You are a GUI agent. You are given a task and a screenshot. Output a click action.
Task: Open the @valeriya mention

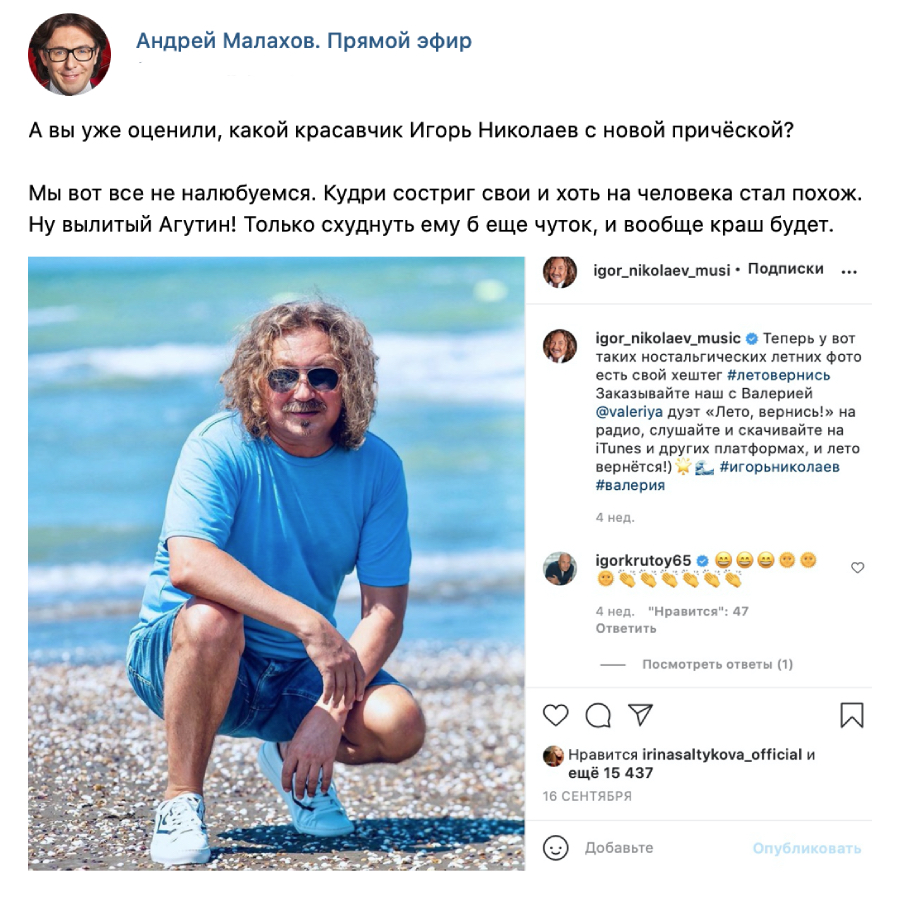coord(629,412)
